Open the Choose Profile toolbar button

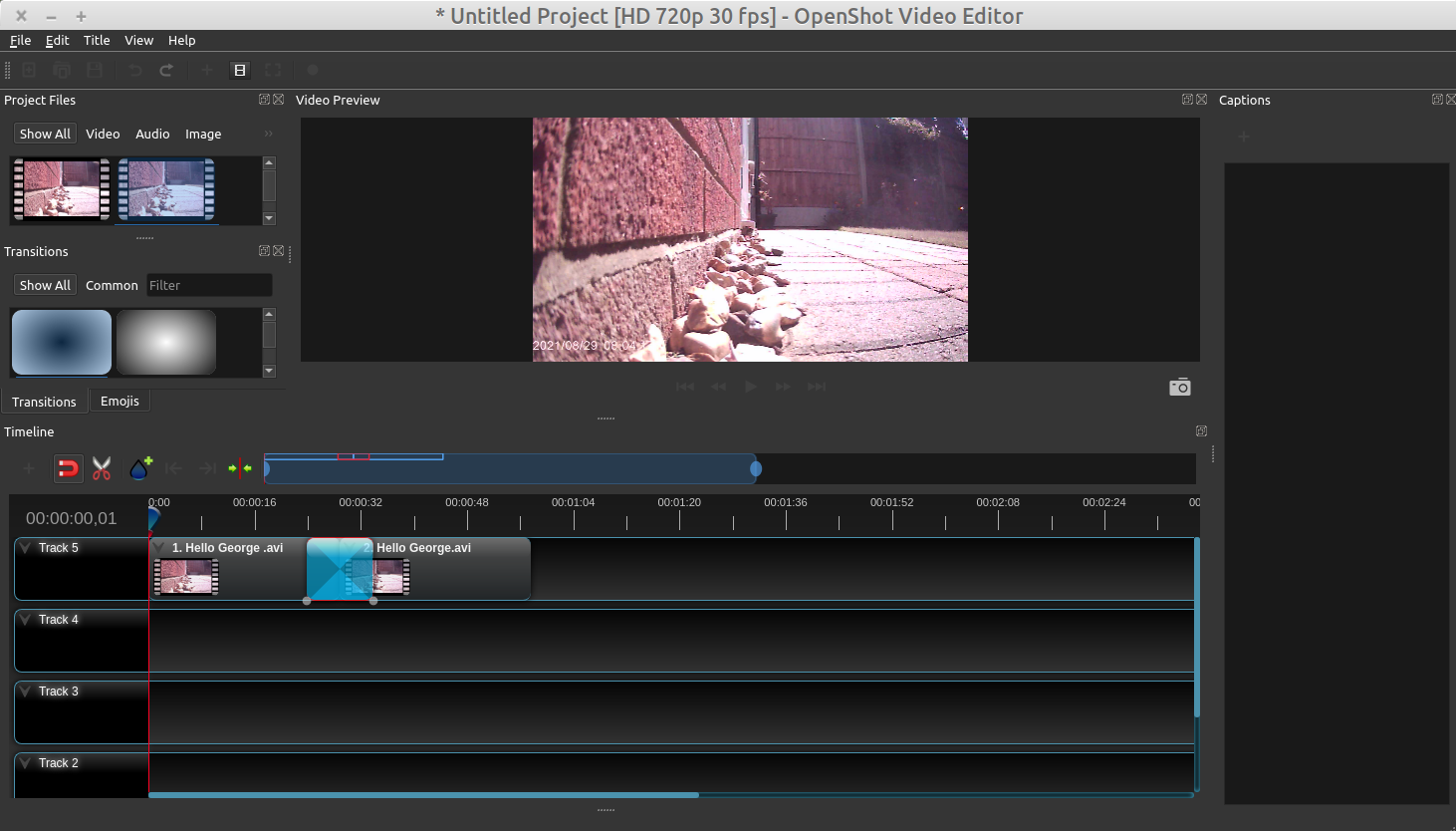pyautogui.click(x=239, y=70)
